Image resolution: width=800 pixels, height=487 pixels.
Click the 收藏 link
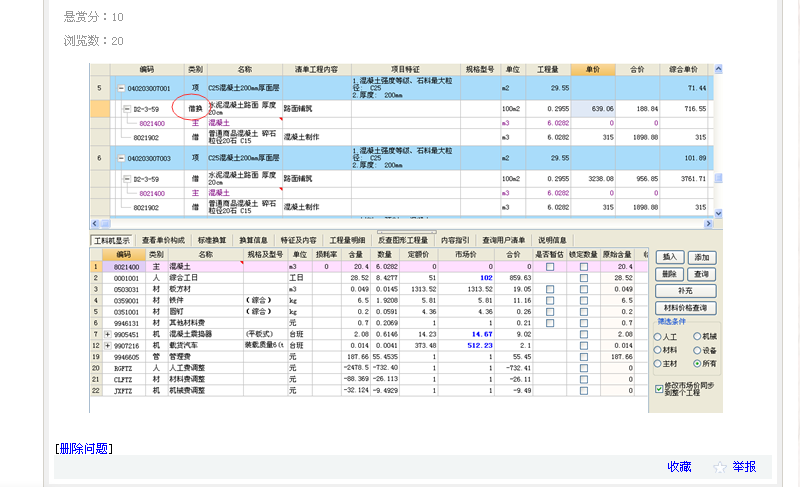680,467
